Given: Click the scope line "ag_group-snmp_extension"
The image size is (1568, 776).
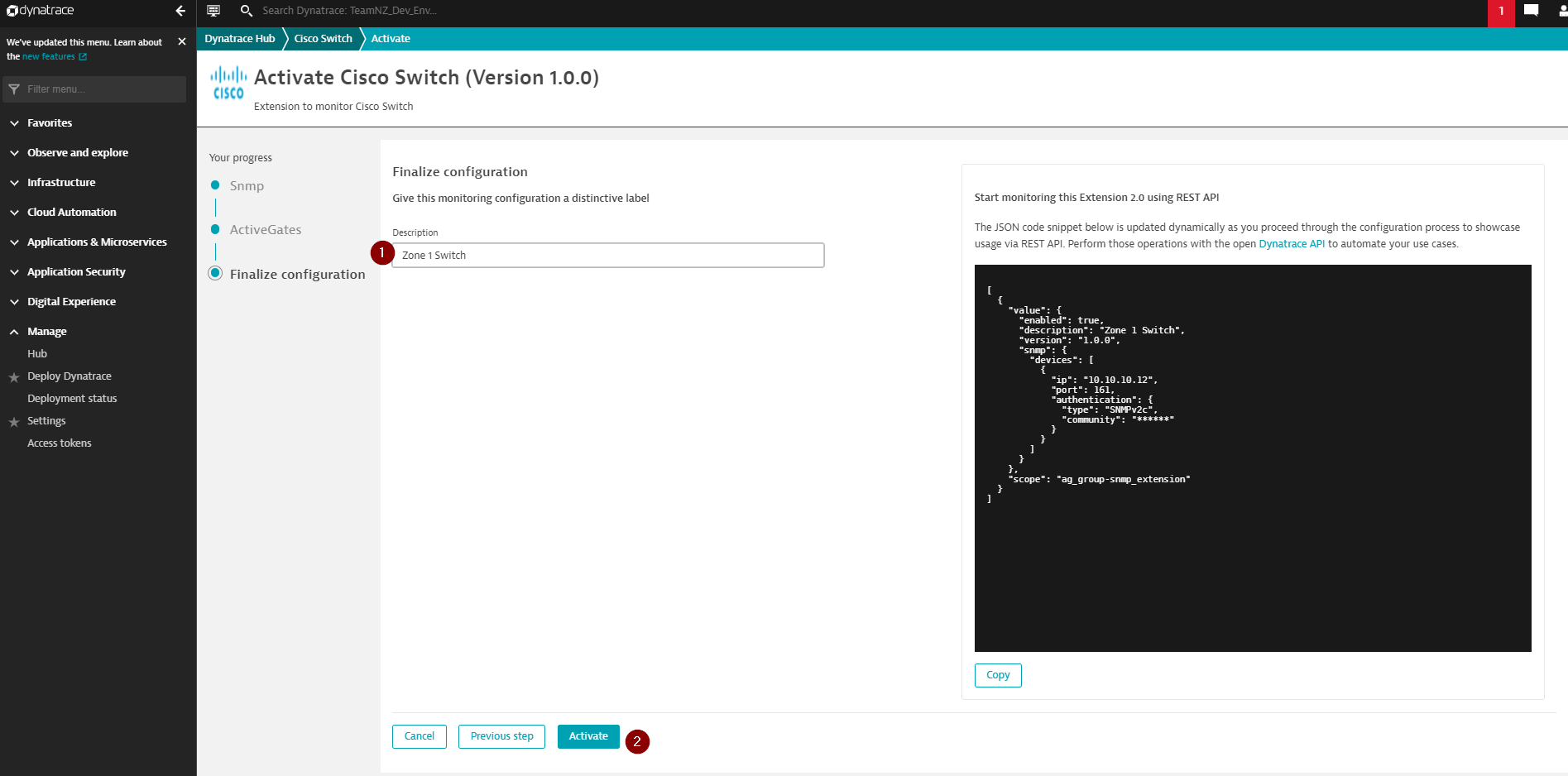Looking at the screenshot, I should (1099, 479).
